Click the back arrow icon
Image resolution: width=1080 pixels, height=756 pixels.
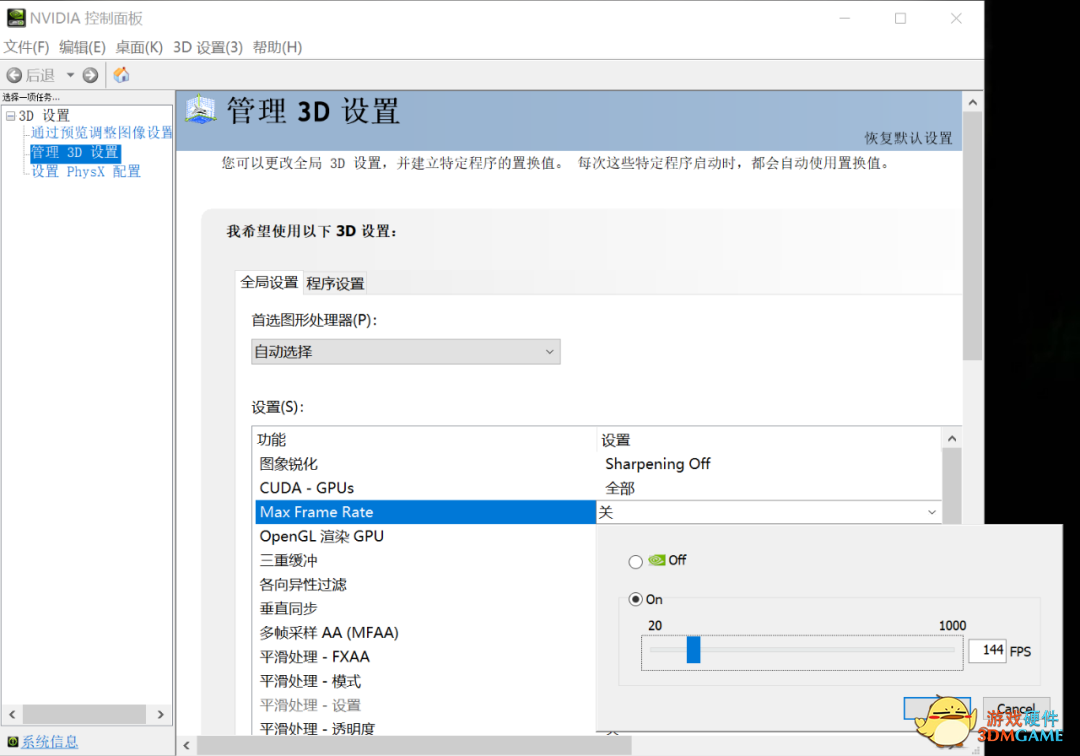[x=14, y=75]
